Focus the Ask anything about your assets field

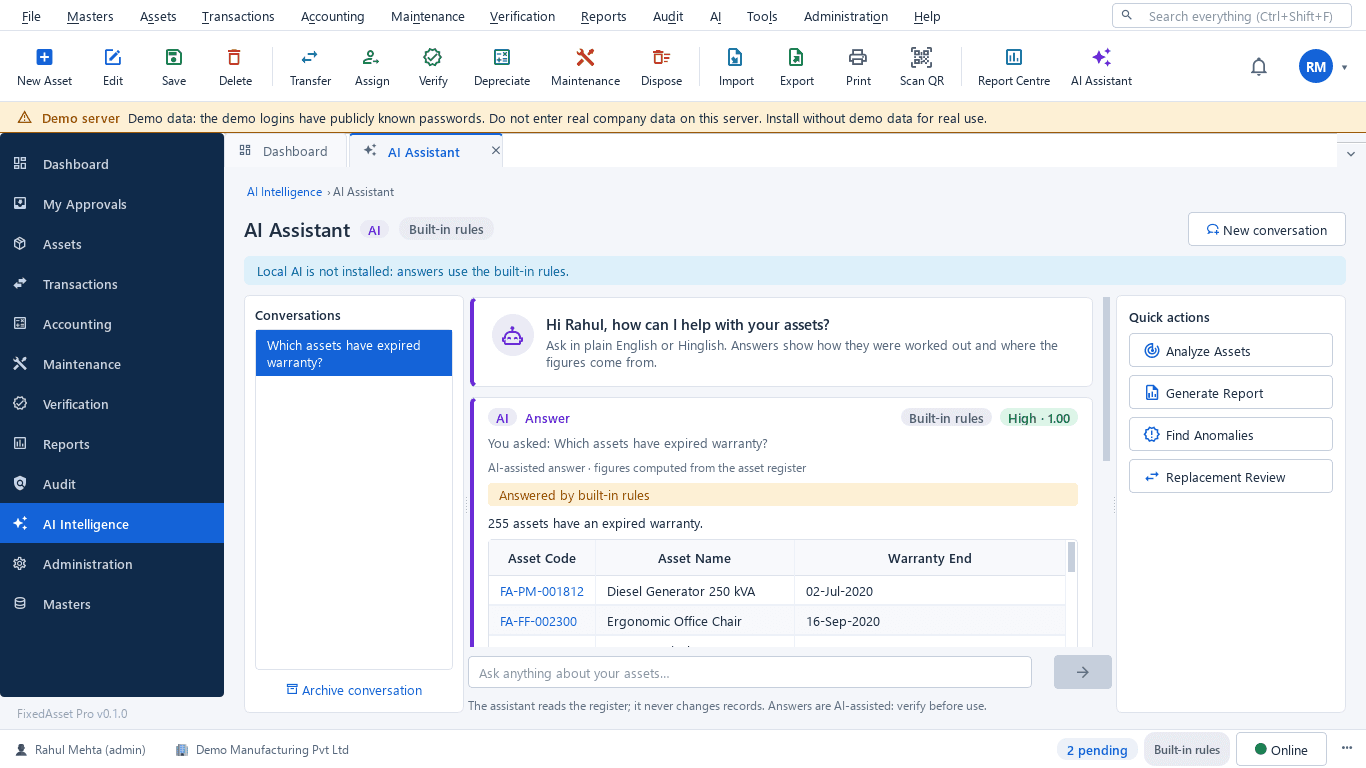[750, 672]
